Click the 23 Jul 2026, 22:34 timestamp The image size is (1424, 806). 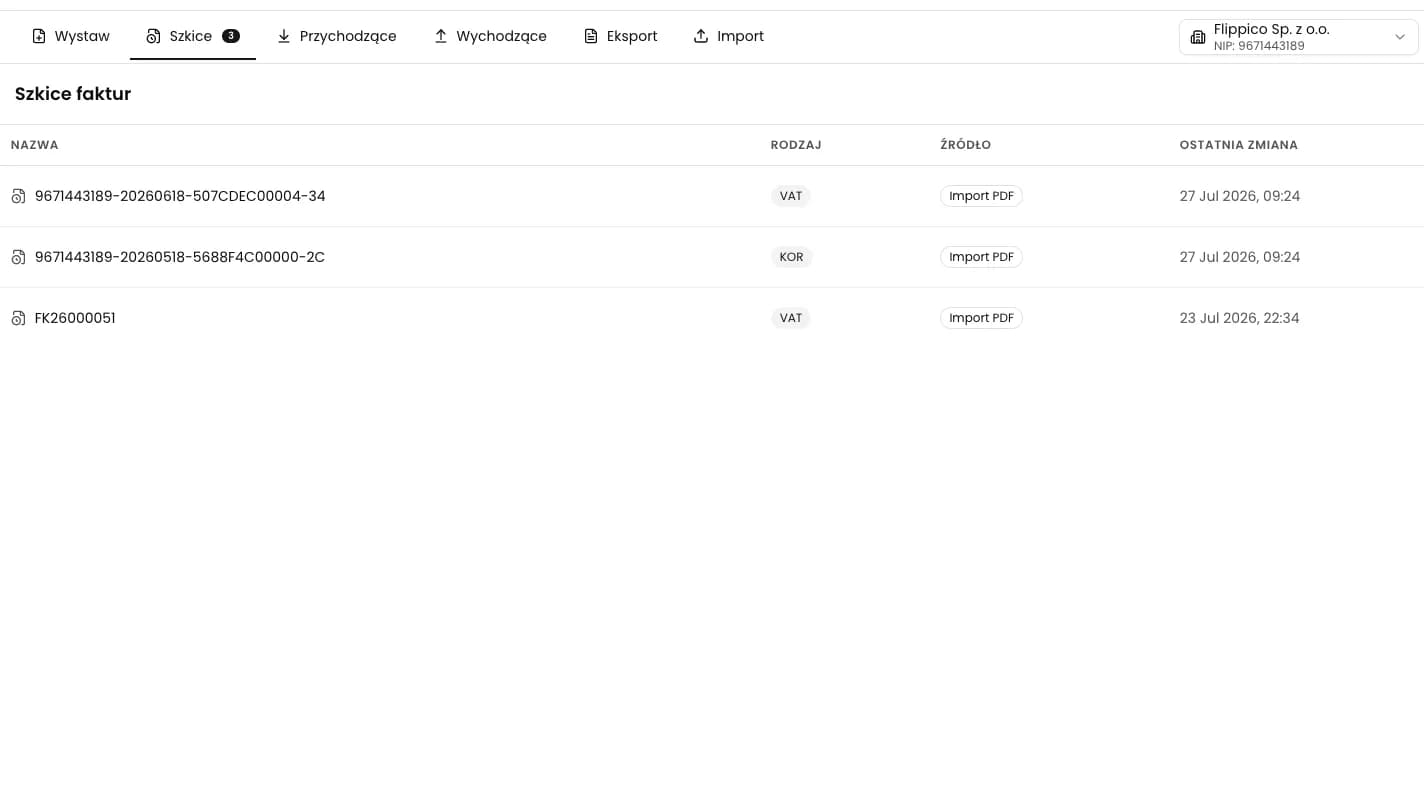click(1240, 318)
